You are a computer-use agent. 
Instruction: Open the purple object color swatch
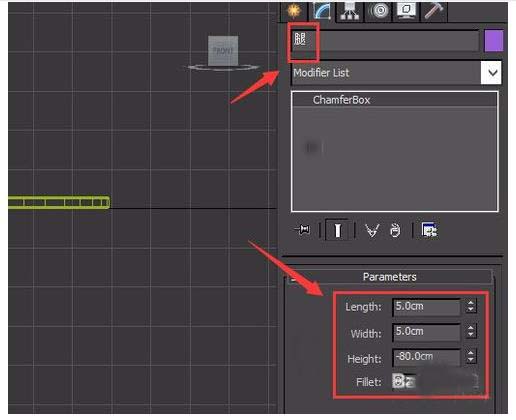coord(493,41)
